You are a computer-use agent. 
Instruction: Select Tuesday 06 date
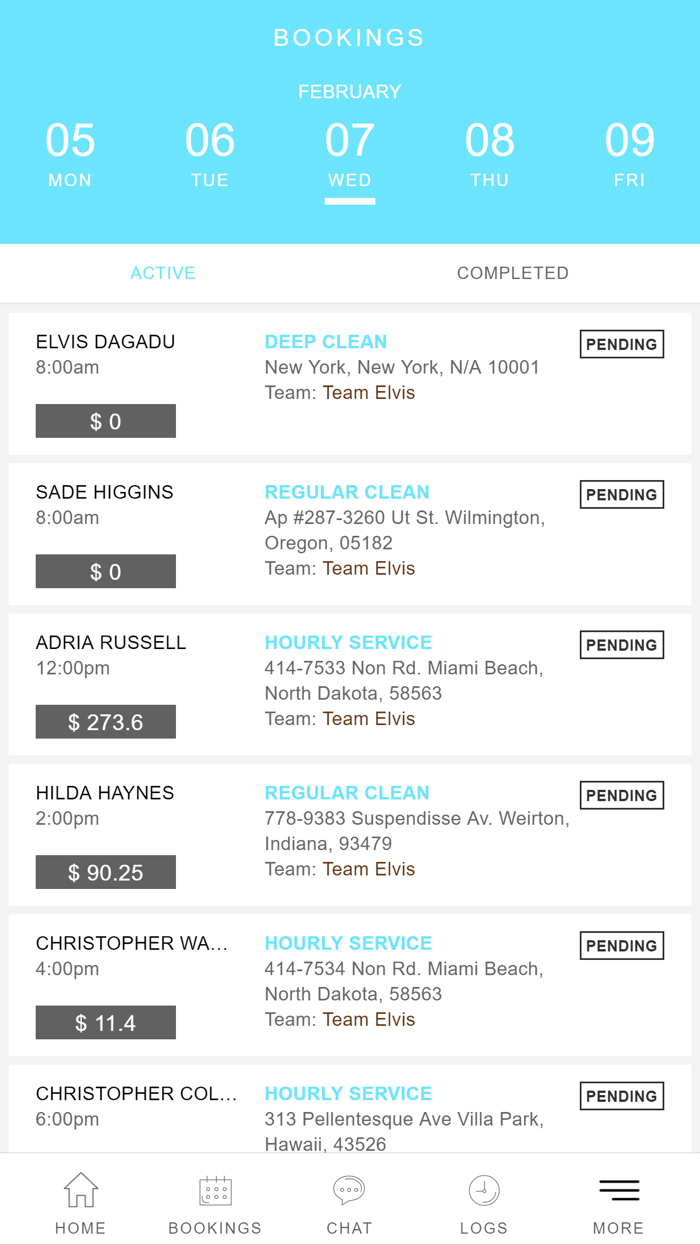(x=210, y=154)
